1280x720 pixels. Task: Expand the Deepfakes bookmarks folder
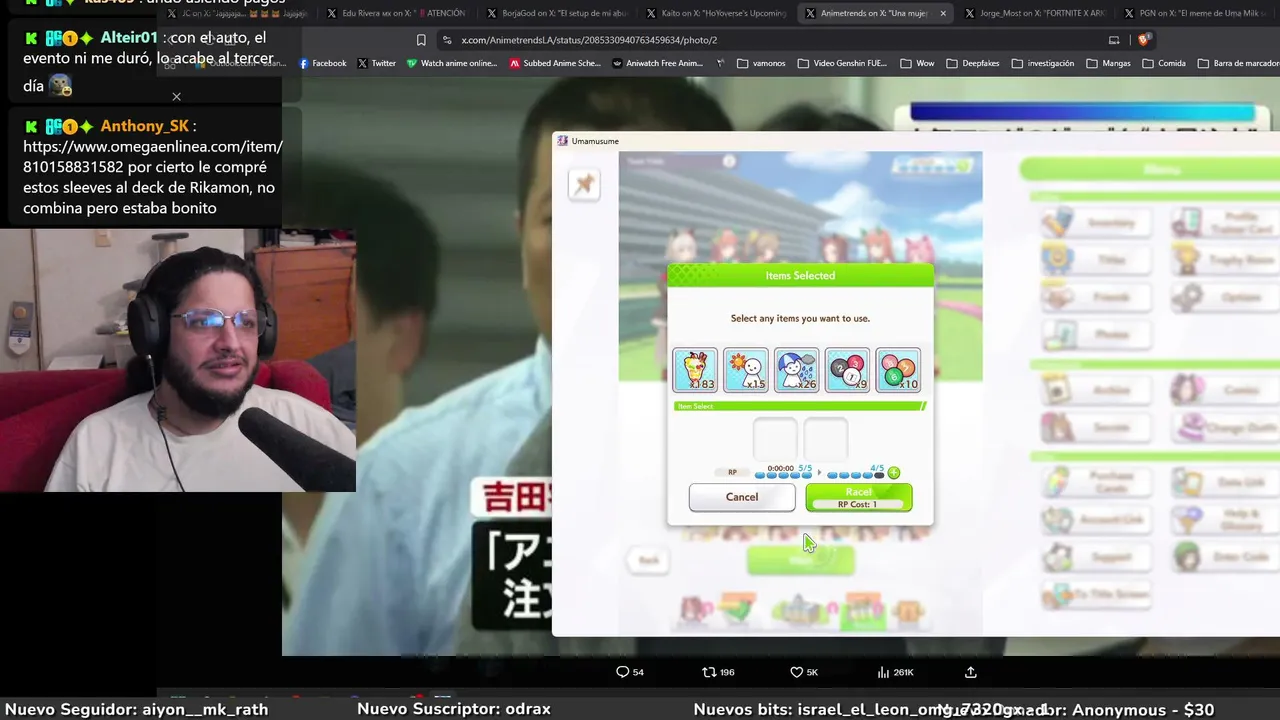[x=972, y=63]
